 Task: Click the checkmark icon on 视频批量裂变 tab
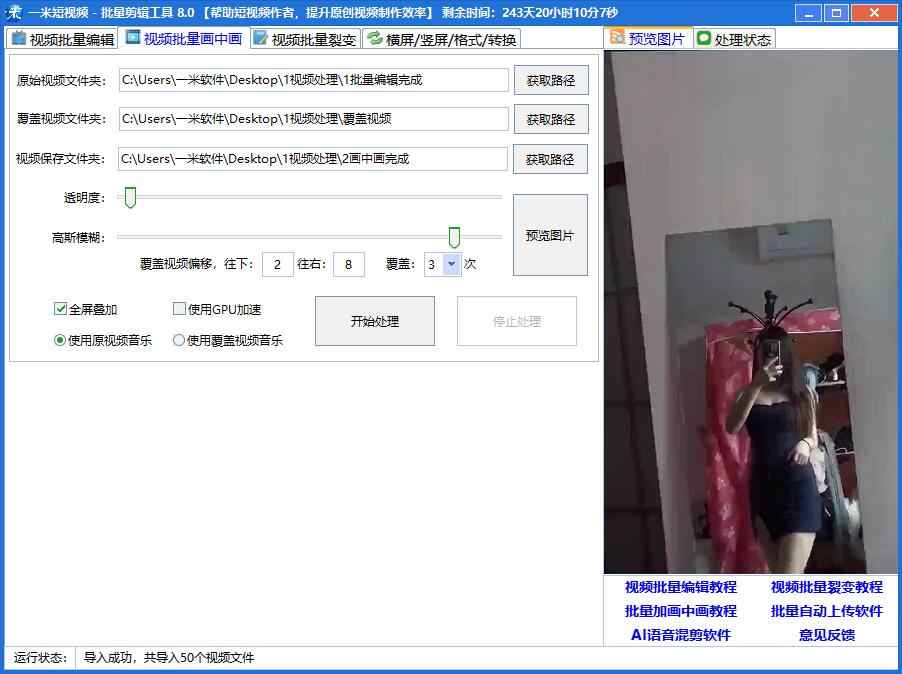tap(259, 39)
